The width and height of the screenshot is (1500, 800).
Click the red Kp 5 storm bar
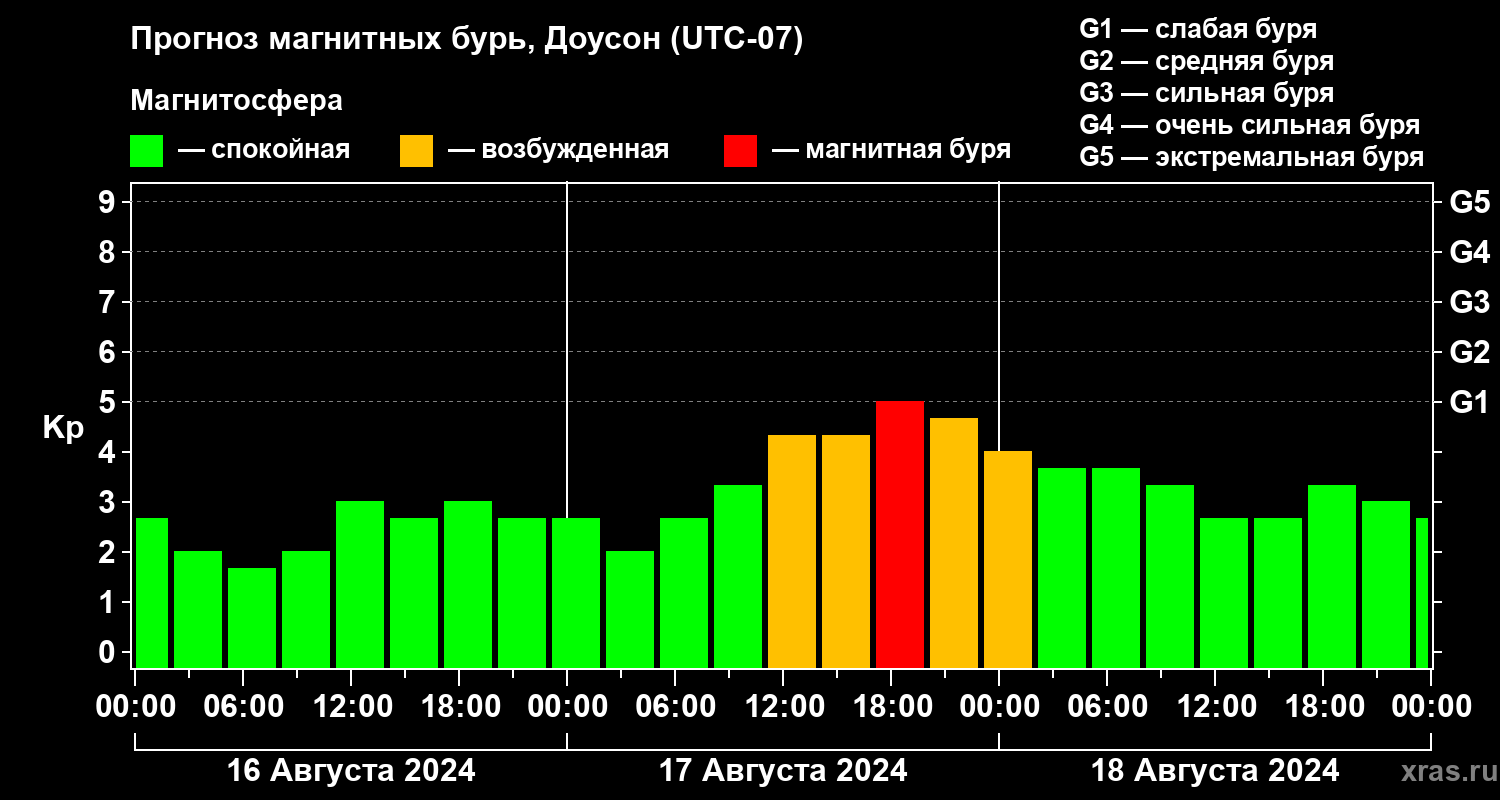pos(900,534)
